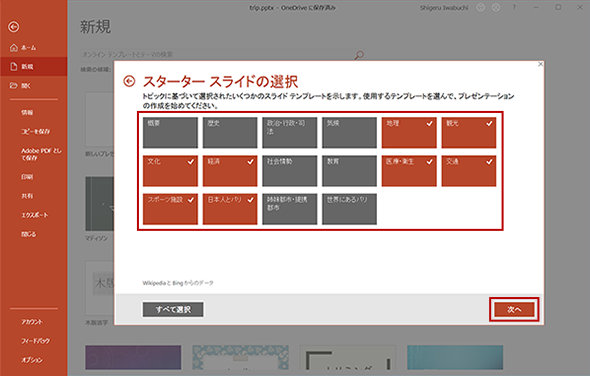Deselect the checked 交通 tile

pos(469,171)
